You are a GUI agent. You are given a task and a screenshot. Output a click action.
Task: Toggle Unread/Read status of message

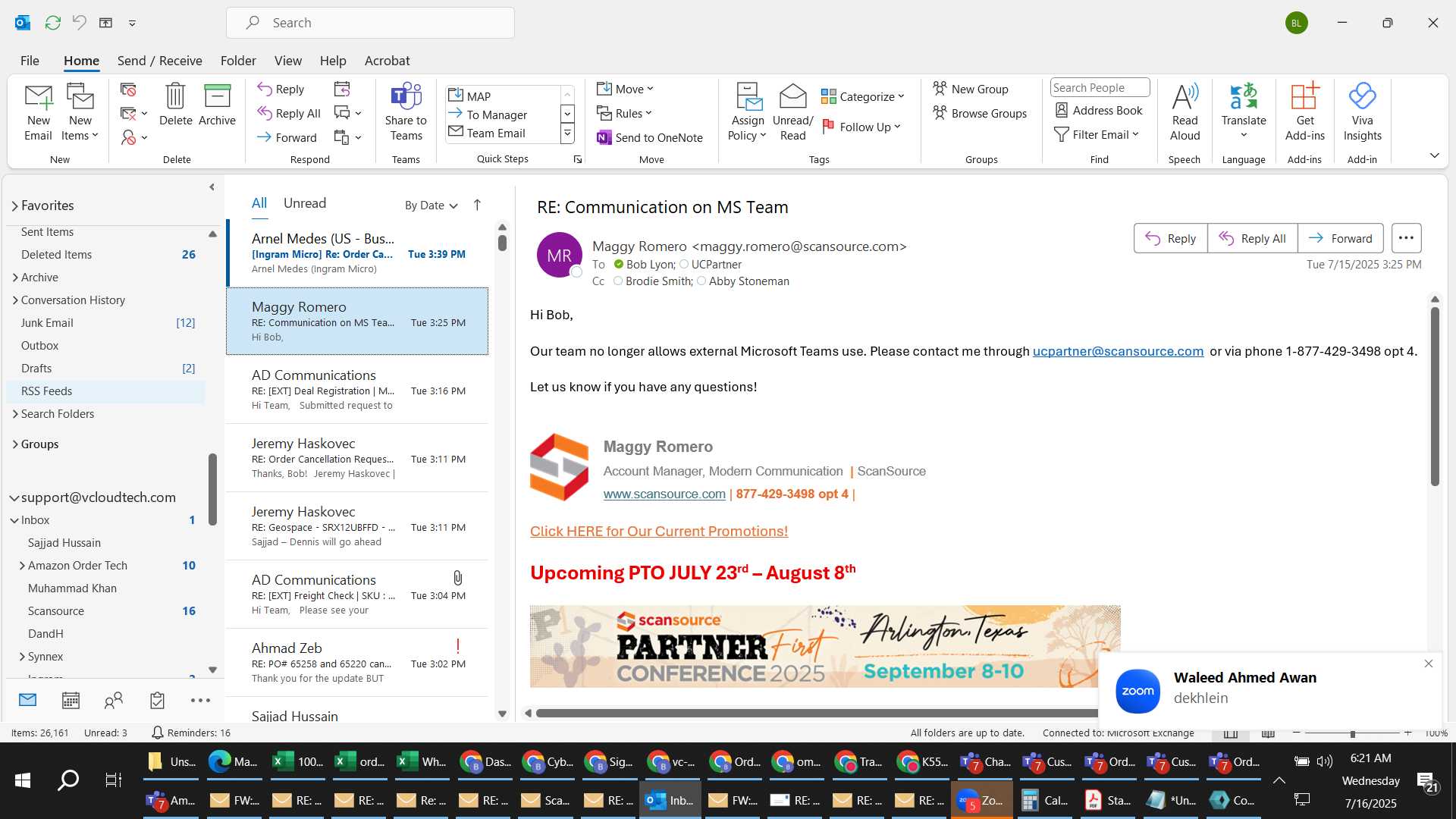pyautogui.click(x=792, y=112)
